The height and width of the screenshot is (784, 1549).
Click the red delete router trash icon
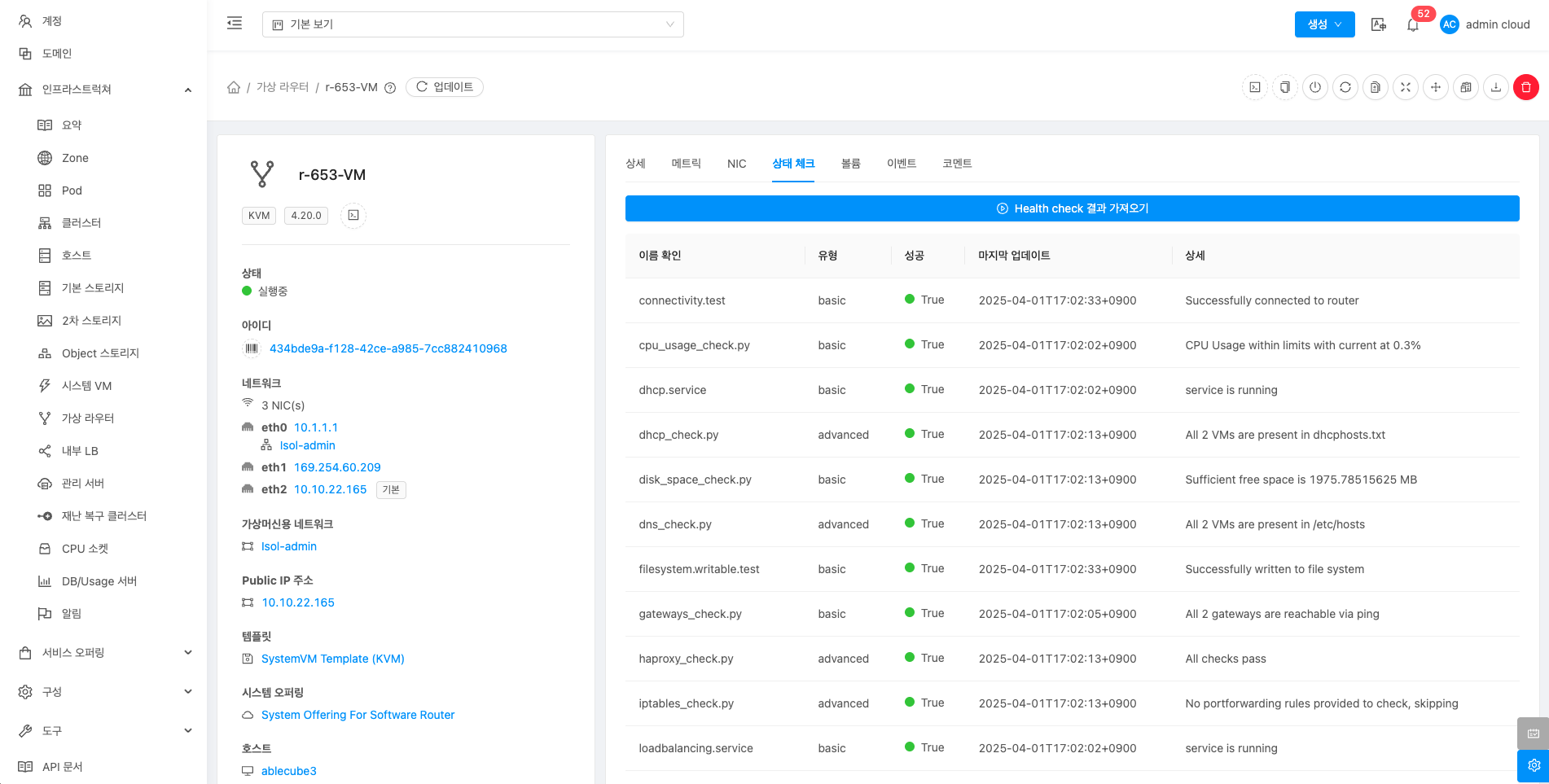tap(1525, 87)
